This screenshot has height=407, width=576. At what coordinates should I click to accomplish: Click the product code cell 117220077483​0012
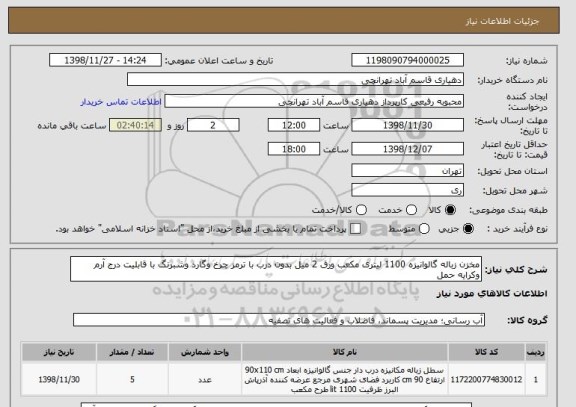(x=486, y=379)
